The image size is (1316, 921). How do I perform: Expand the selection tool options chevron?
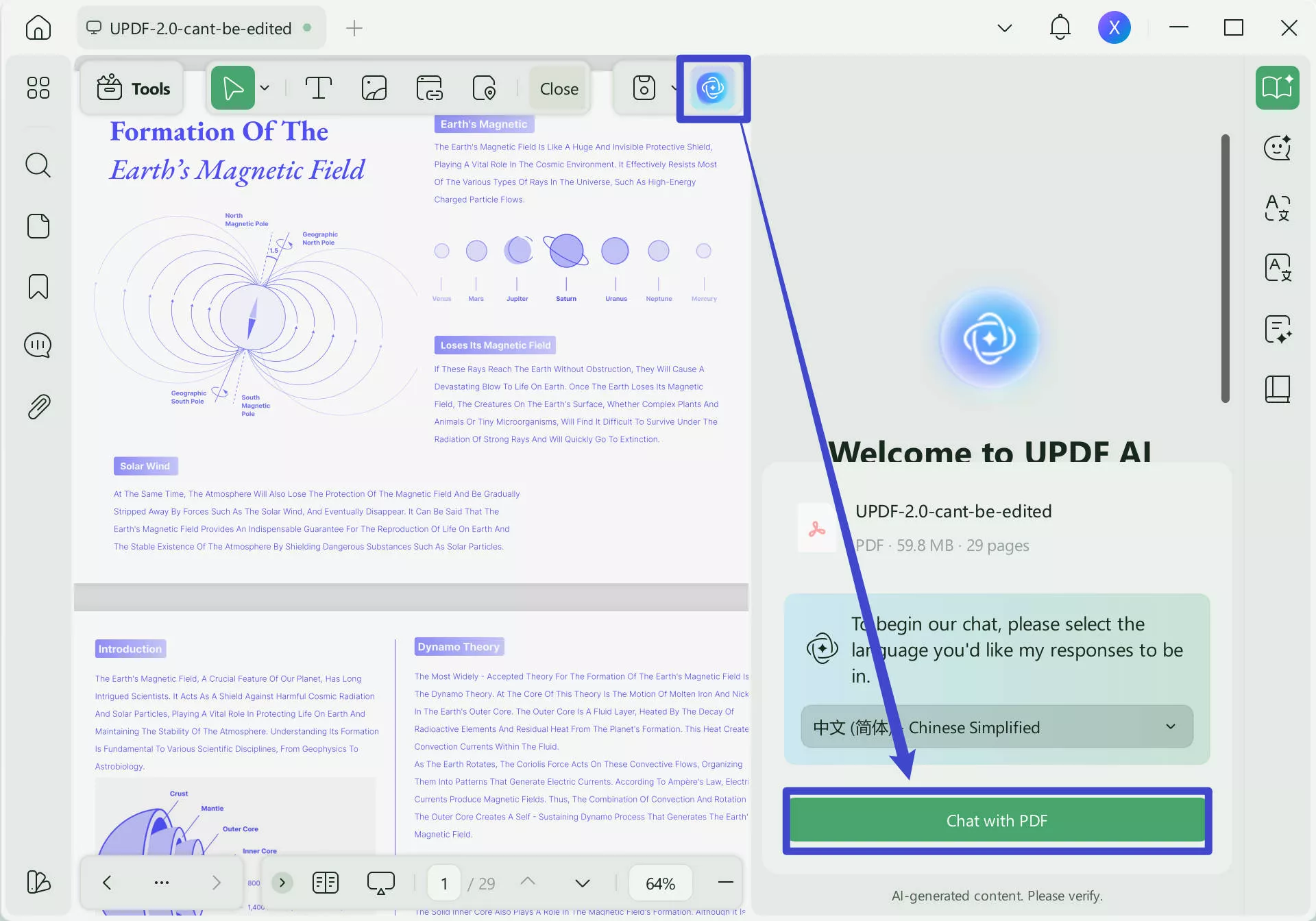[266, 88]
